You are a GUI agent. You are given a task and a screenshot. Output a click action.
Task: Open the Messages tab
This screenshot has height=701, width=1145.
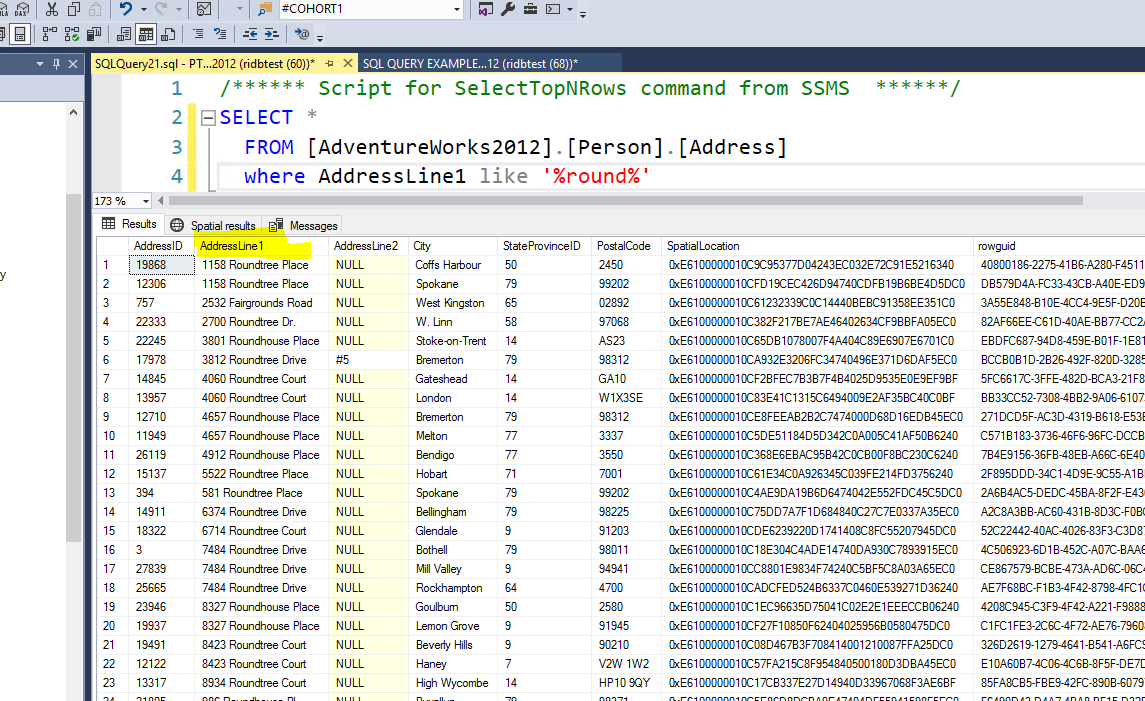(303, 226)
